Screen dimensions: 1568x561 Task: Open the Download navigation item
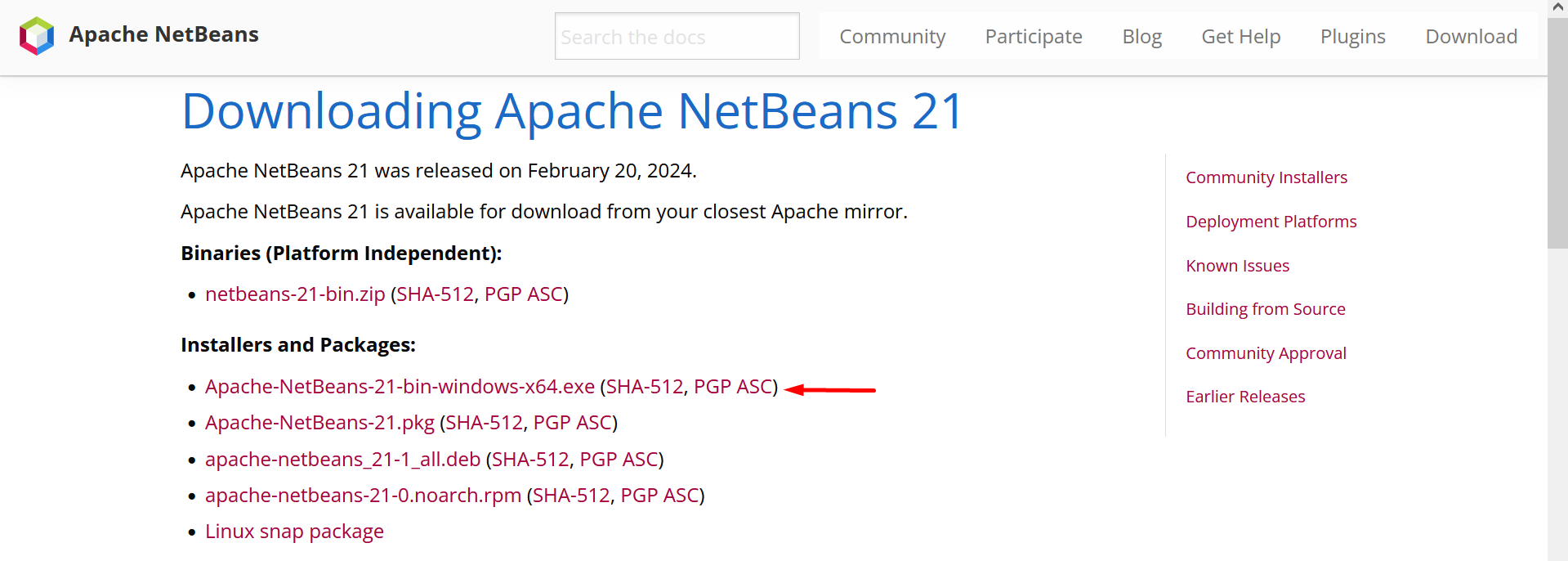point(1472,37)
